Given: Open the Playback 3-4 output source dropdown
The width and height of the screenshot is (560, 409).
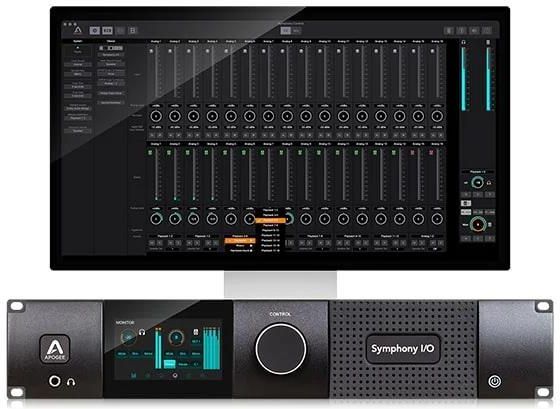Looking at the screenshot, I should (202, 236).
